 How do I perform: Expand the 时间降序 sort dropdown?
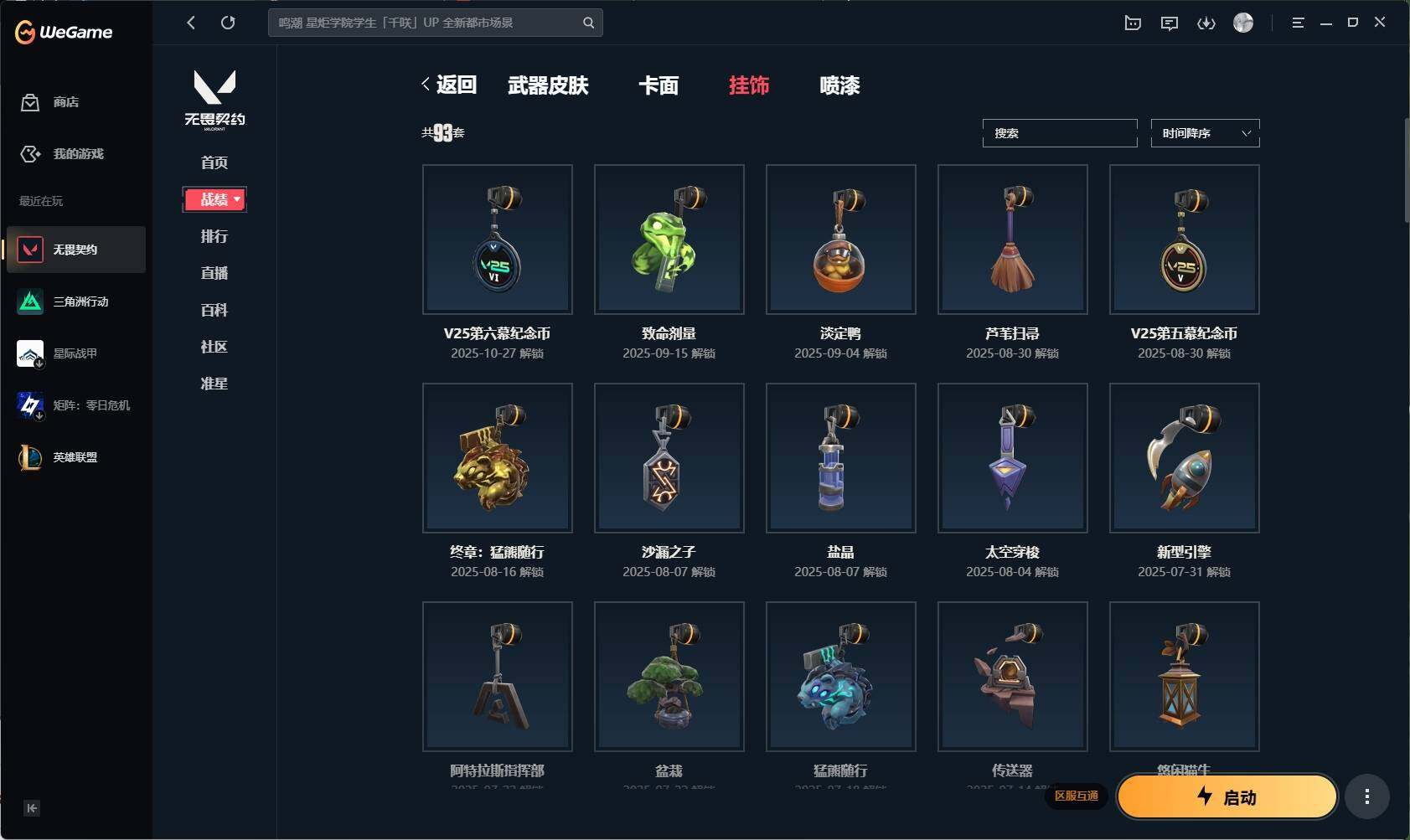click(1205, 133)
